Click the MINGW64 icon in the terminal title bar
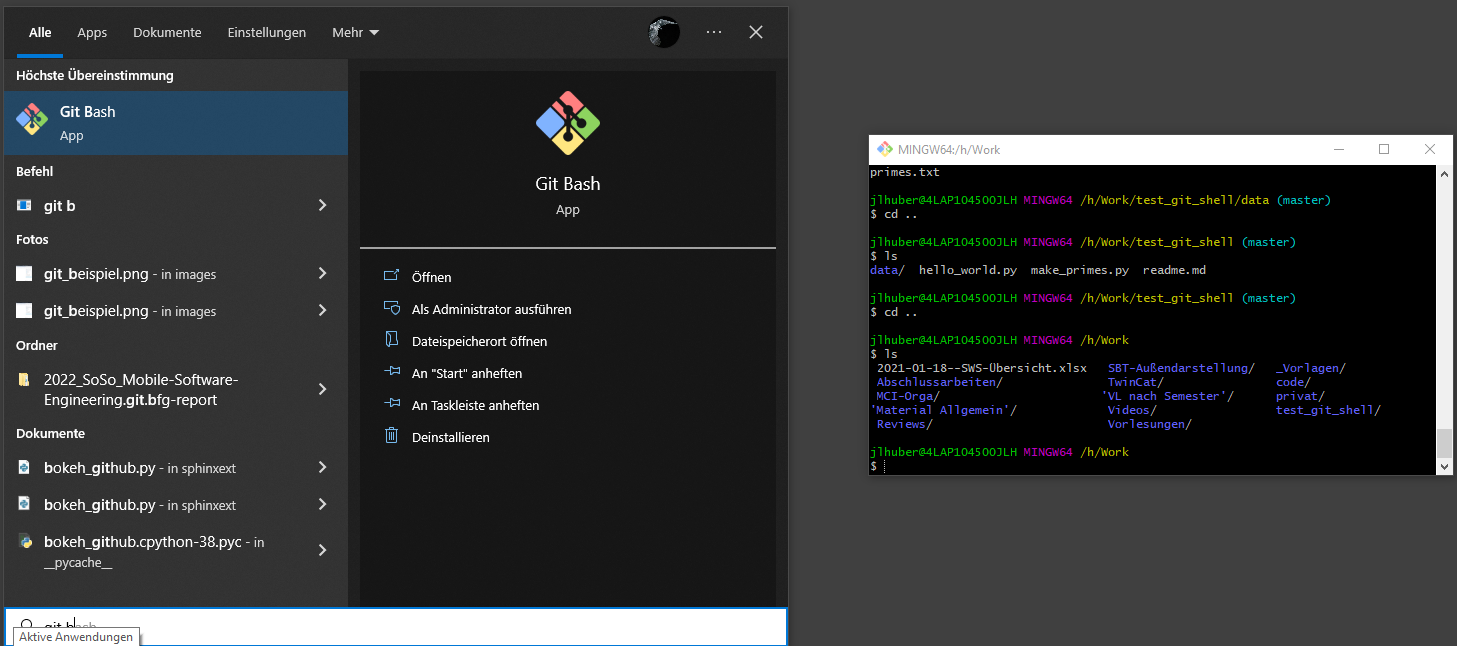 pos(884,148)
